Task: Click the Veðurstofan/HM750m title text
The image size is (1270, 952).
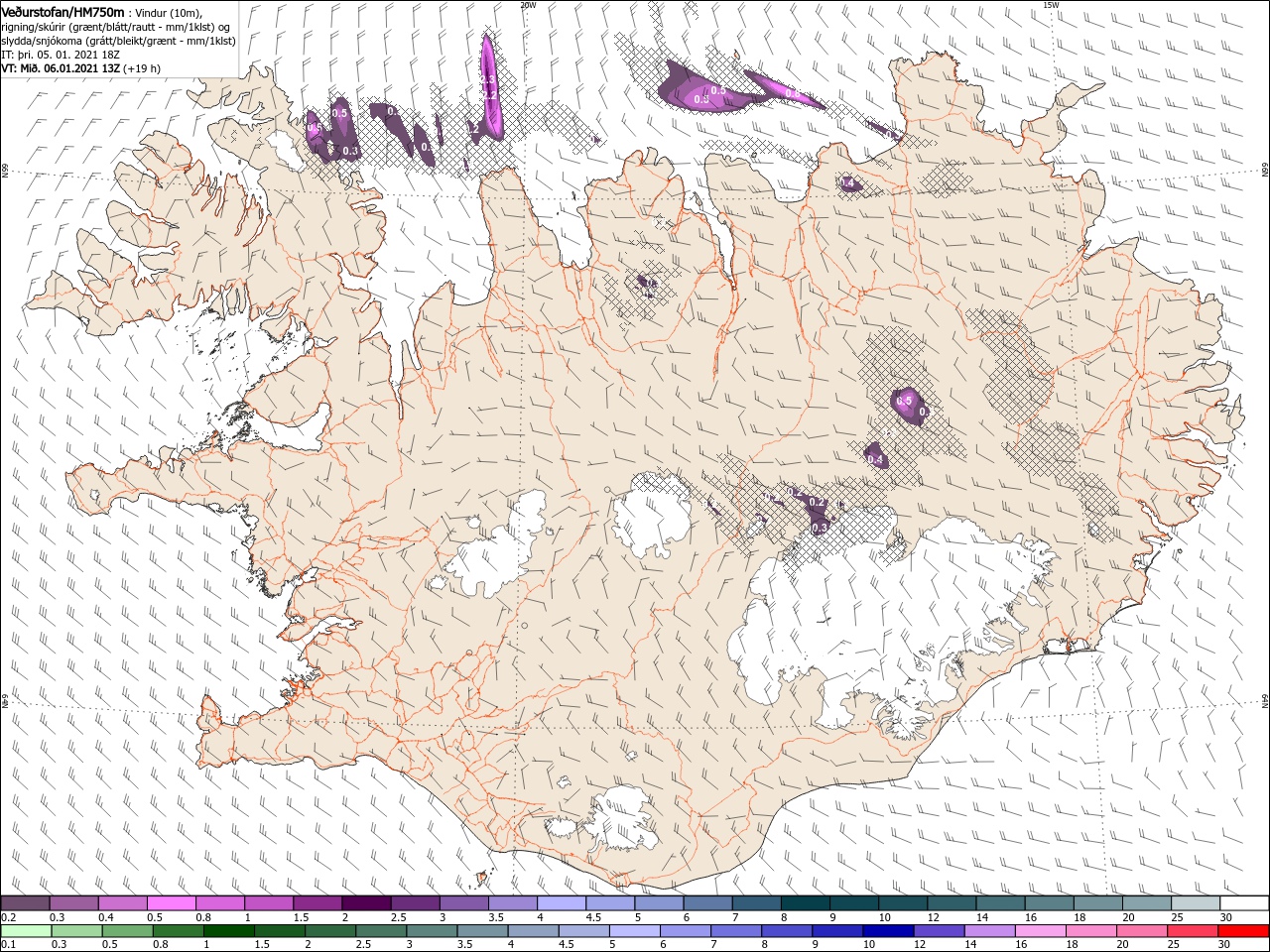Action: coord(63,11)
